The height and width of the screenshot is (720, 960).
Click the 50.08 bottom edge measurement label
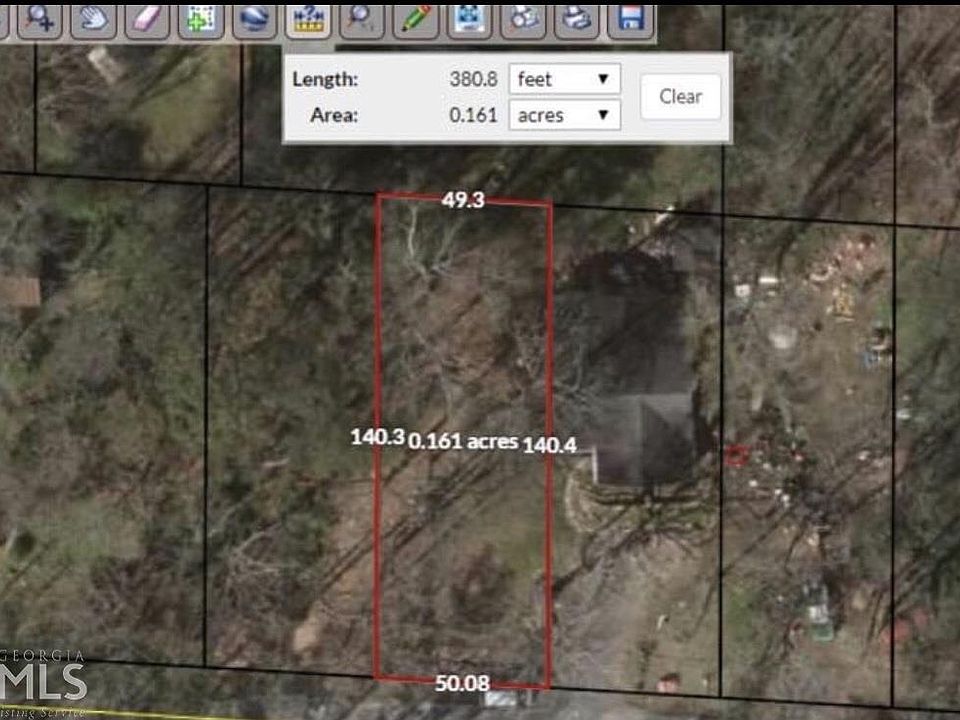point(462,684)
